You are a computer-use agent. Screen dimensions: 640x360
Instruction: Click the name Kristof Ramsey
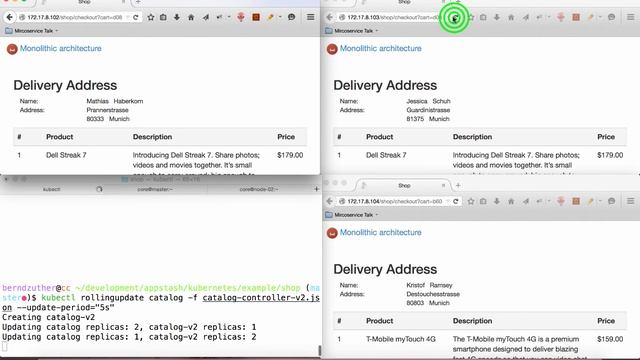coord(429,285)
